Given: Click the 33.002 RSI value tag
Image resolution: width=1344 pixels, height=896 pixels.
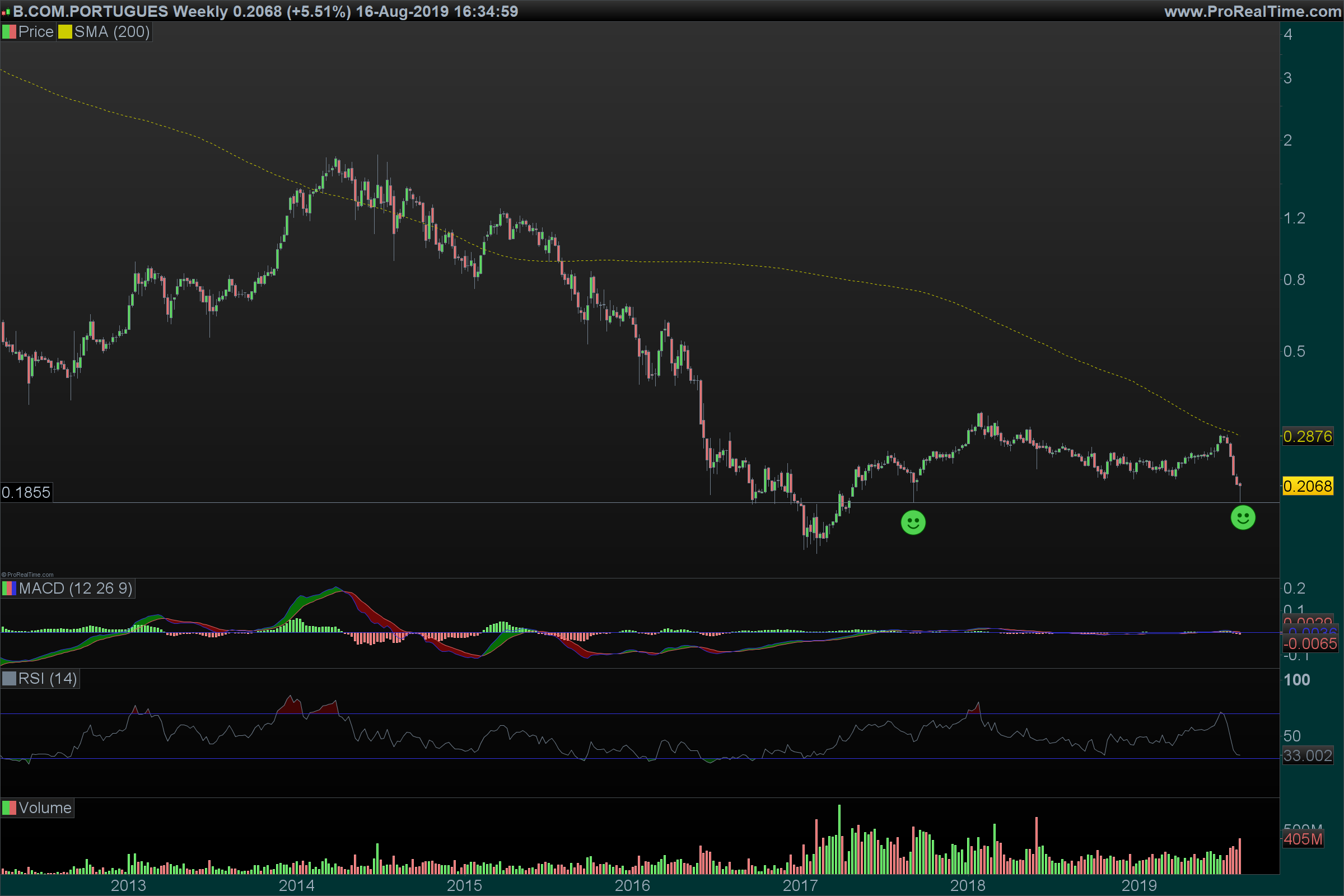Looking at the screenshot, I should pyautogui.click(x=1308, y=755).
